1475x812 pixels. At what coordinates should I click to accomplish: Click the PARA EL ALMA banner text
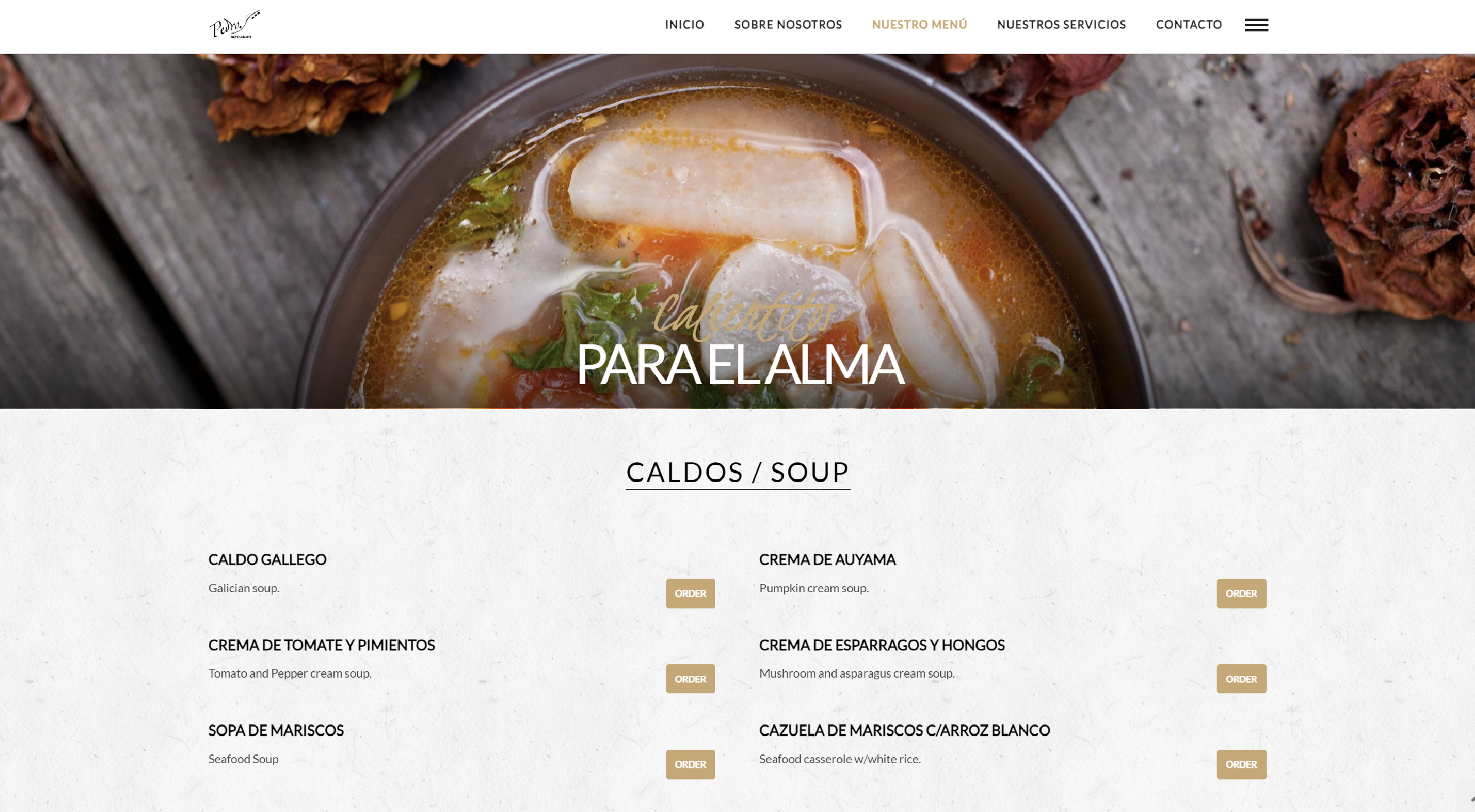[x=740, y=364]
